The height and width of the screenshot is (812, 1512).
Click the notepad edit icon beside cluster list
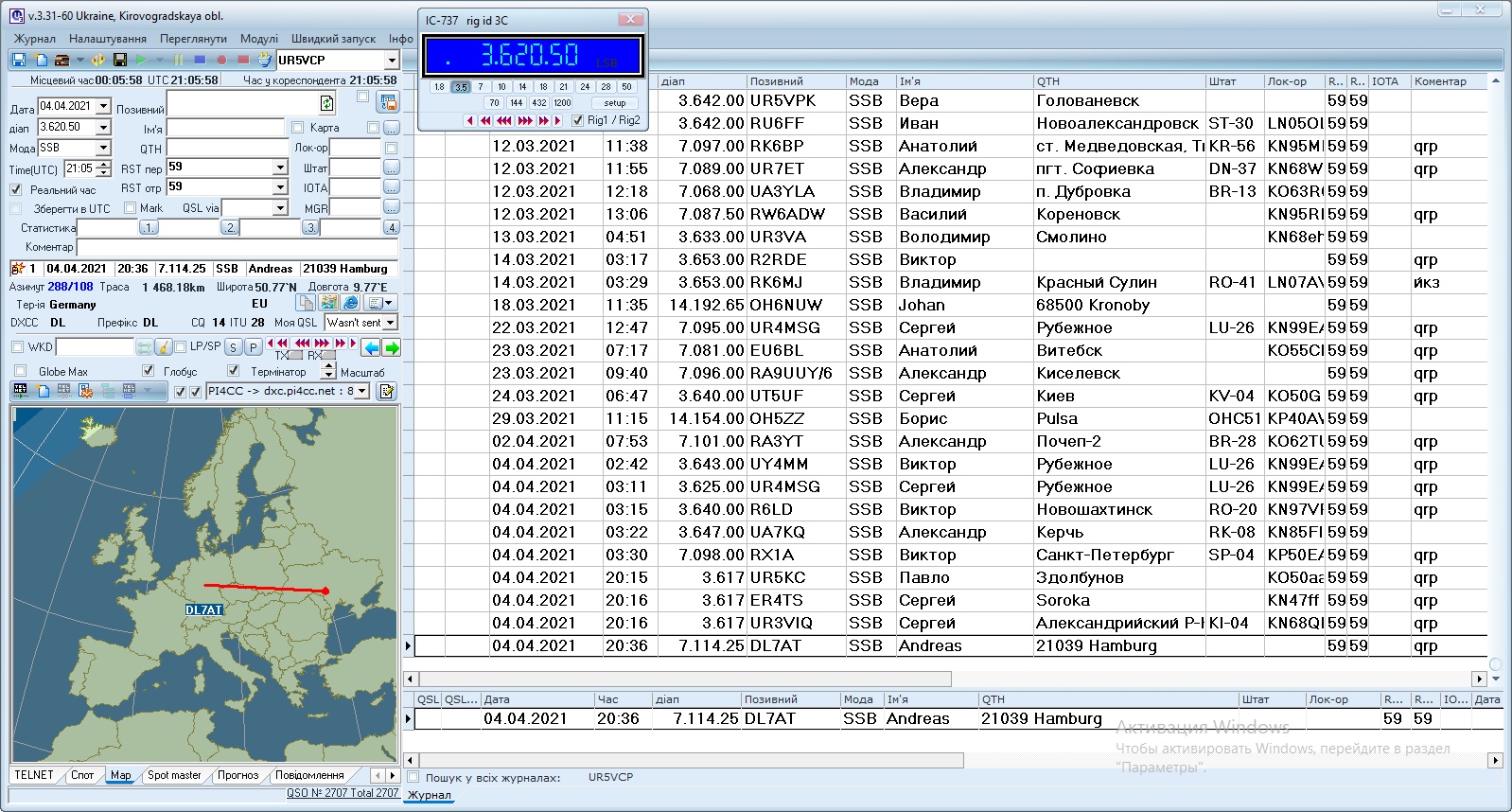click(386, 391)
